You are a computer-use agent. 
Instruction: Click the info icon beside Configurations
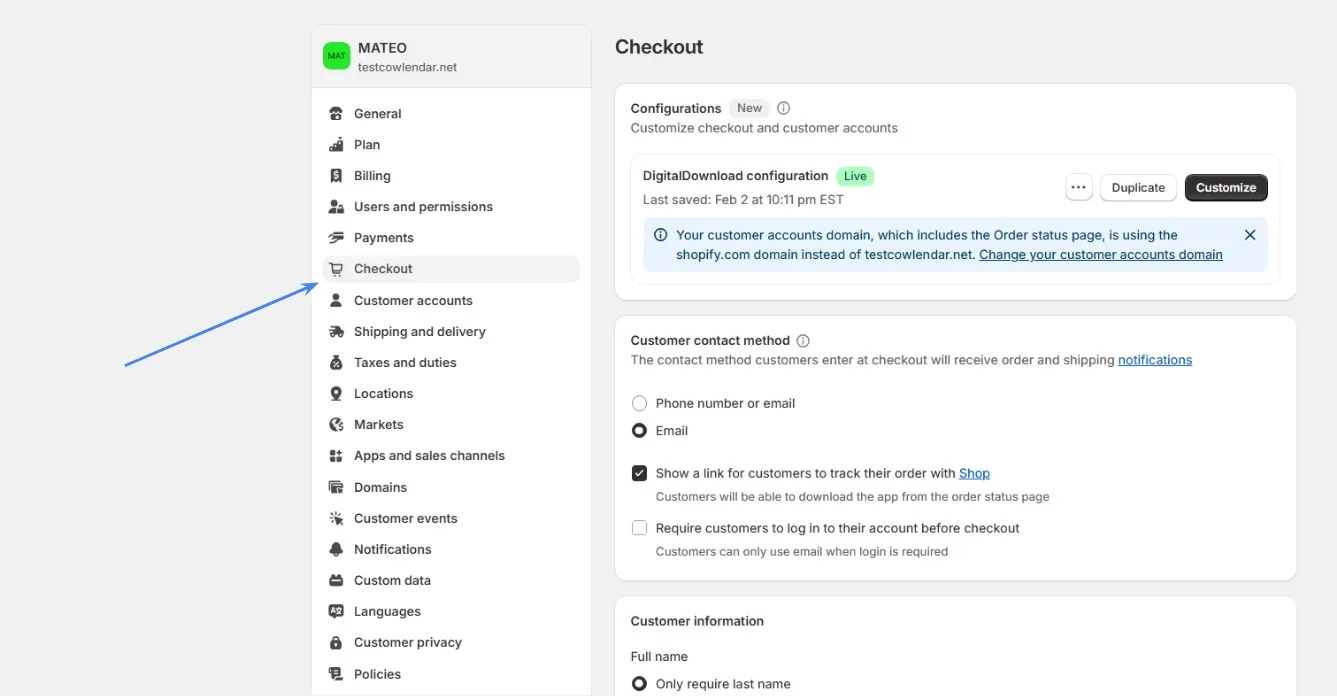click(784, 108)
